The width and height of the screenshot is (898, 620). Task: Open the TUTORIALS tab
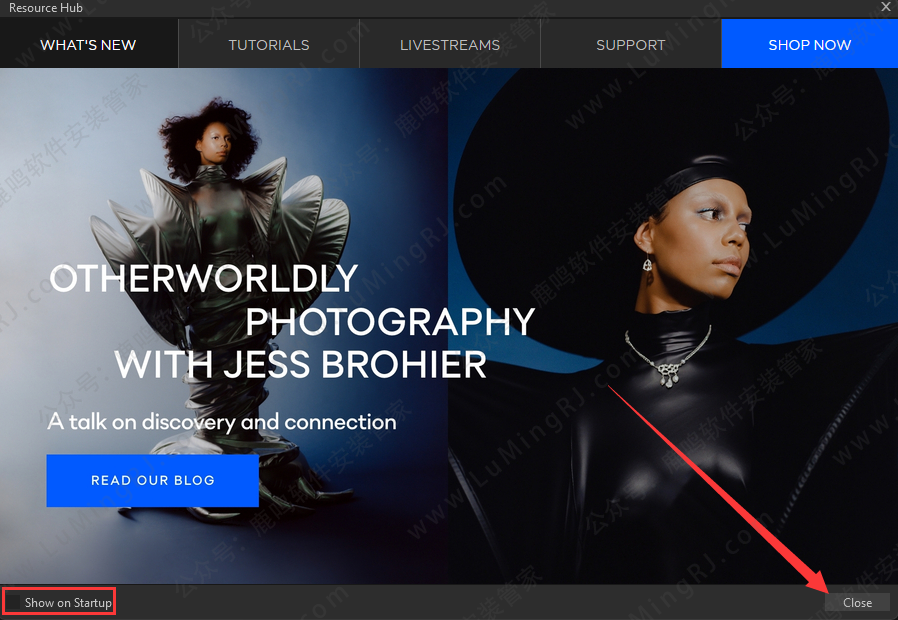268,44
